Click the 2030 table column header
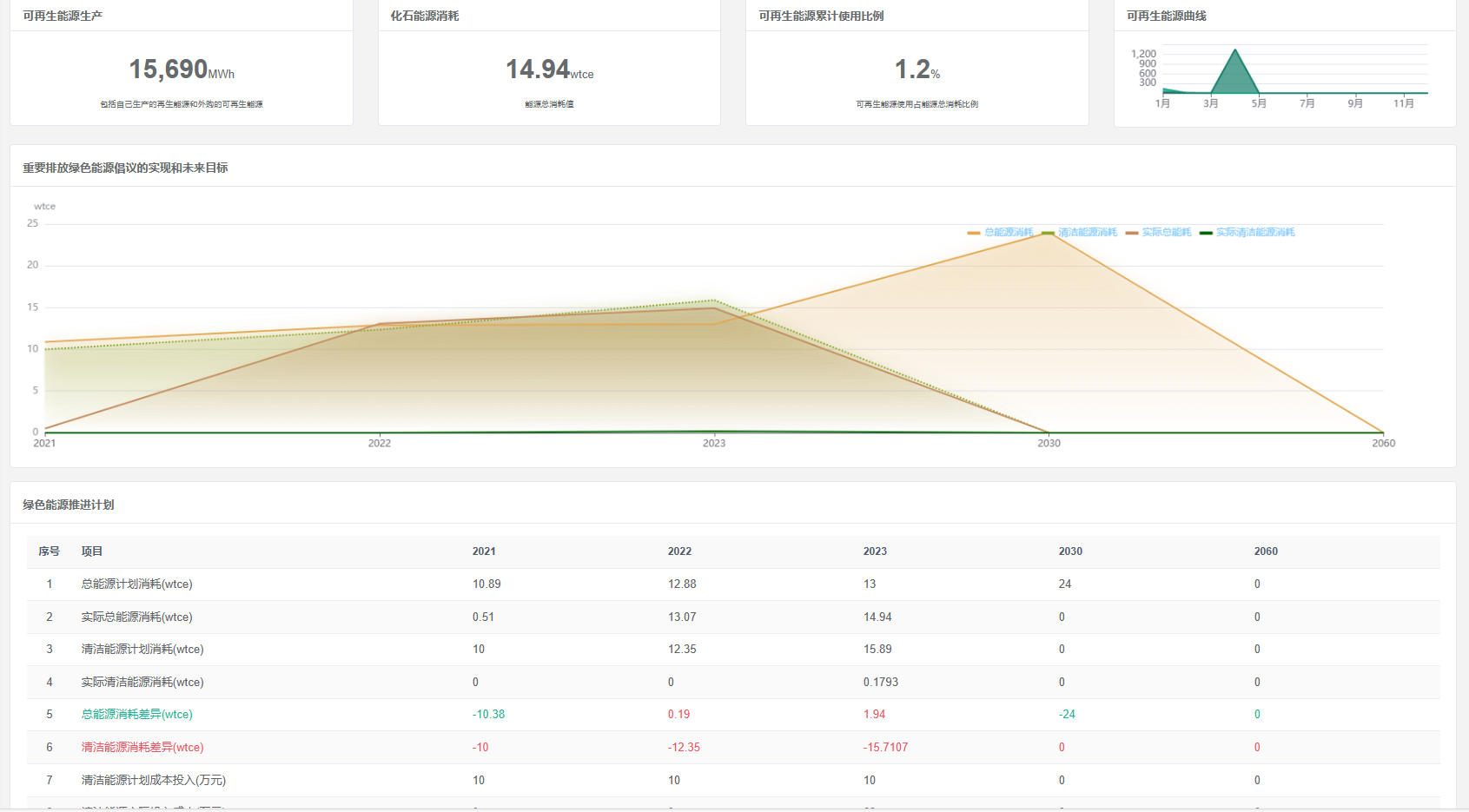Image resolution: width=1469 pixels, height=812 pixels. click(1070, 551)
